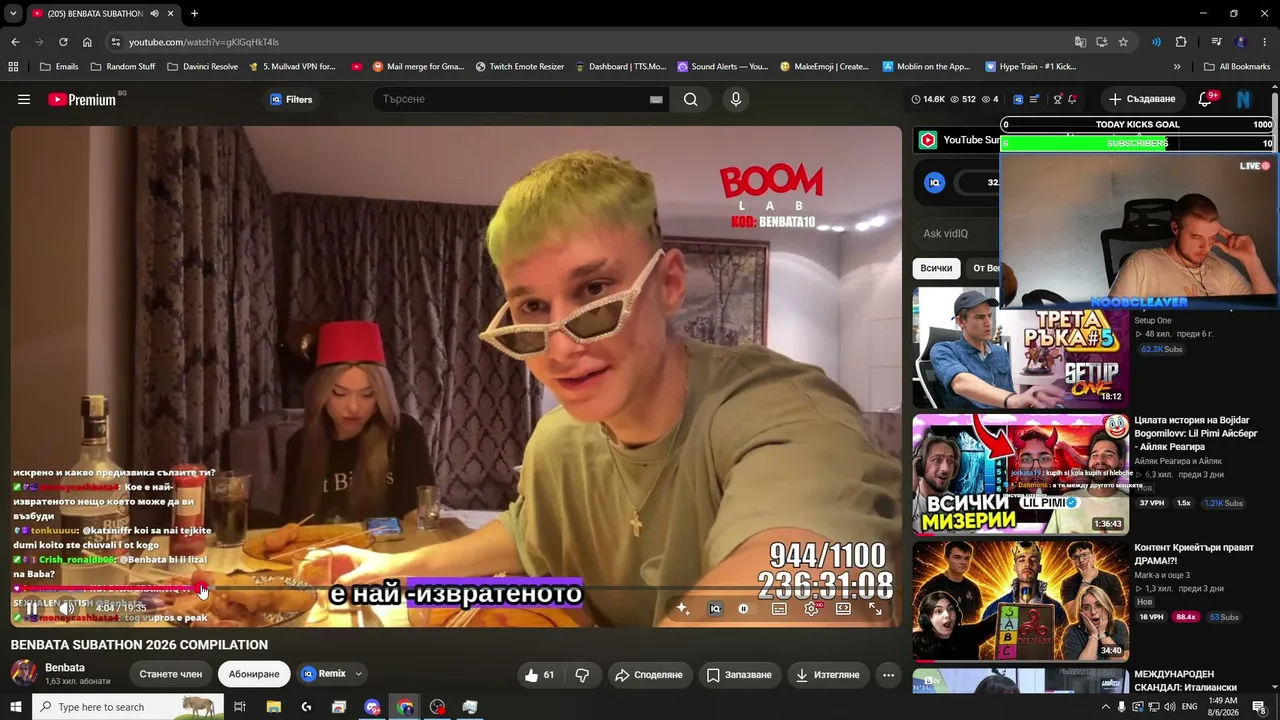This screenshot has width=1280, height=720.
Task: Click the 'Абониране' subscribe button
Action: [254, 674]
